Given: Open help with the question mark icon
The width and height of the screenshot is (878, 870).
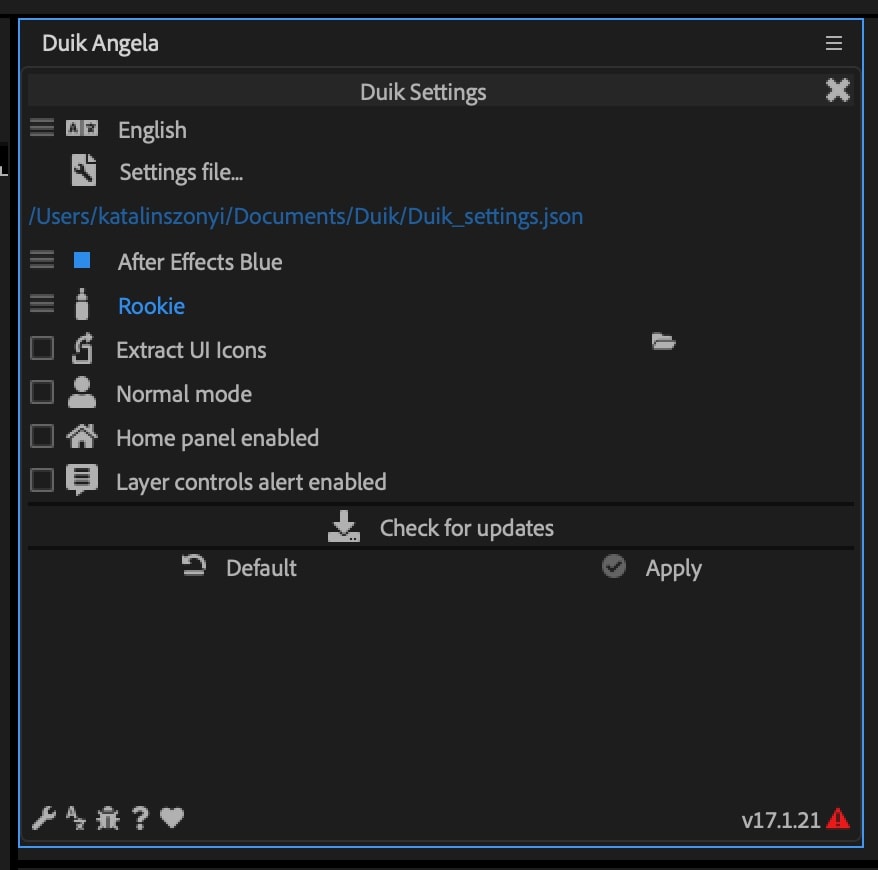Looking at the screenshot, I should (x=140, y=818).
